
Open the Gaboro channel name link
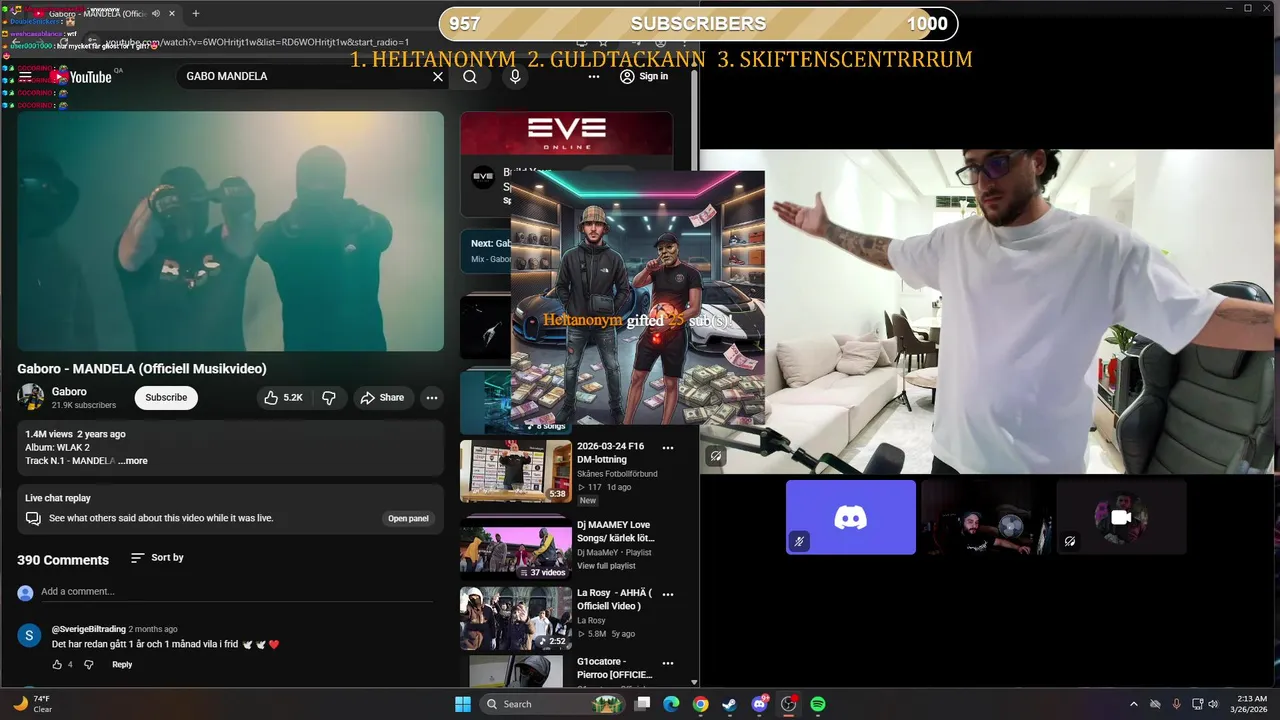point(69,392)
